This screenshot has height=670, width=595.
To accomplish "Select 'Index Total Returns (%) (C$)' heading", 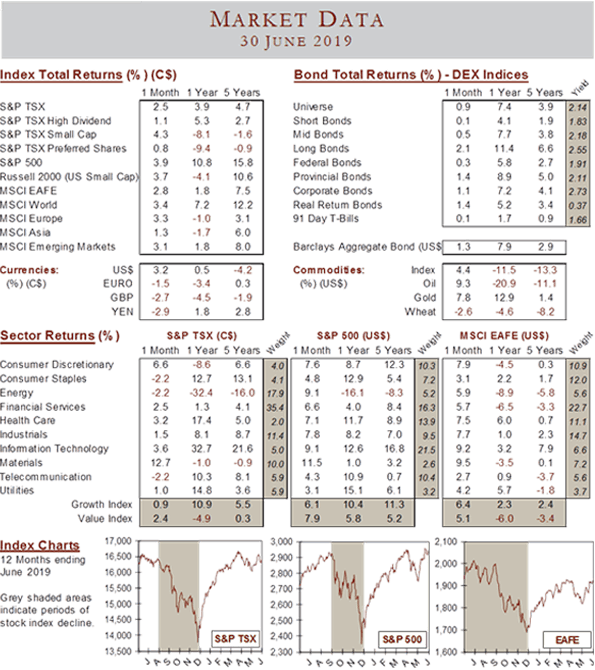I will pos(88,75).
